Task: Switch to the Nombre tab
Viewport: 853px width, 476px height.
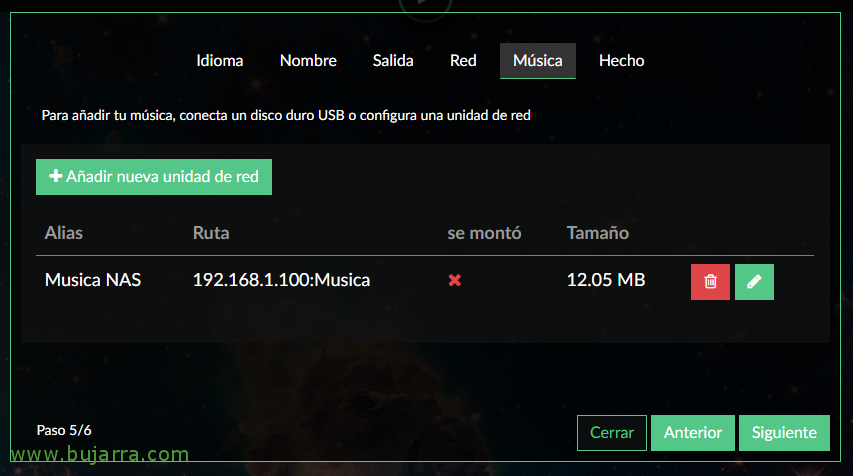Action: coord(308,60)
